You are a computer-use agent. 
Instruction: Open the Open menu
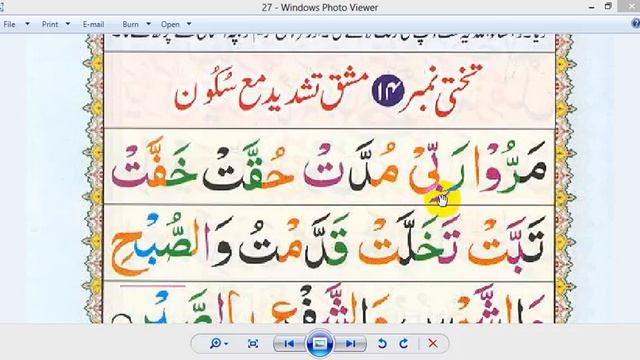click(170, 24)
